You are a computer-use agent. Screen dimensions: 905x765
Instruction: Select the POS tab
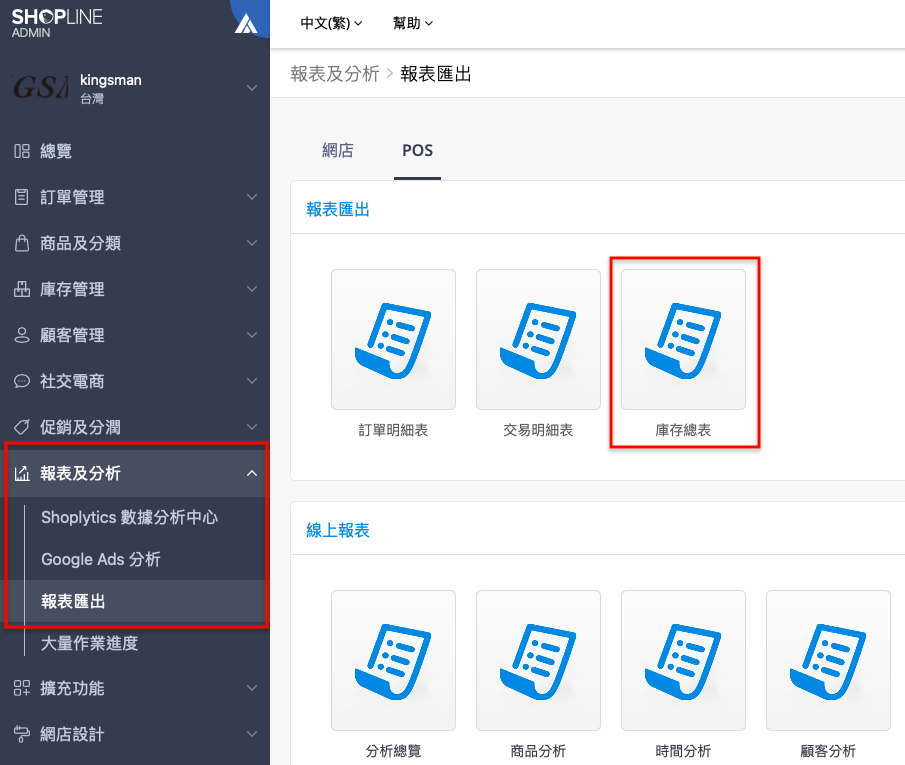(x=417, y=151)
